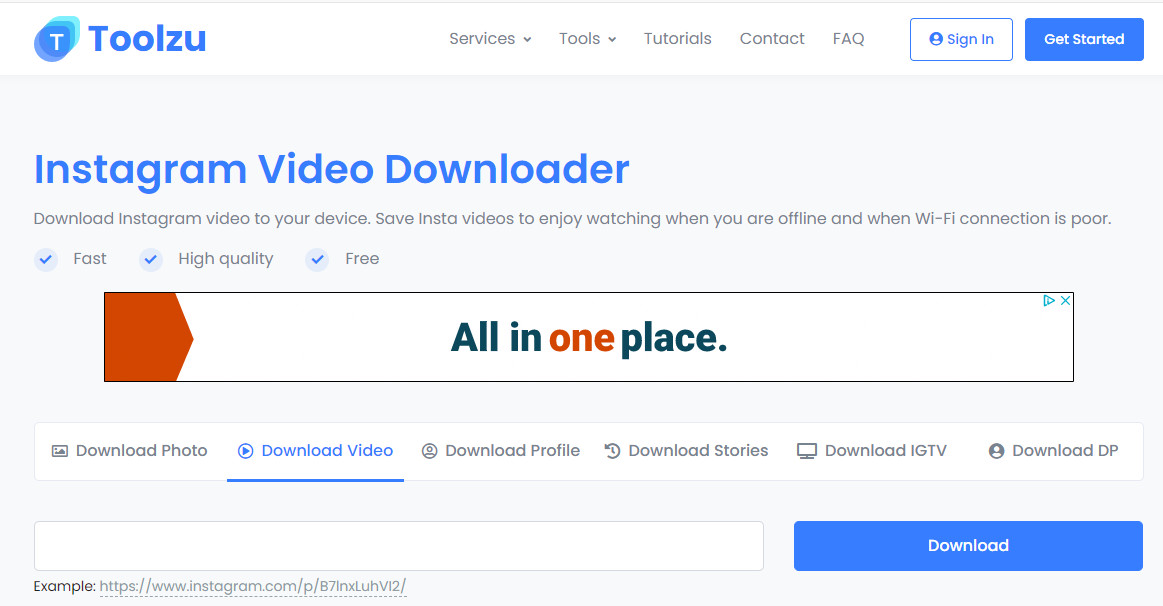1163x606 pixels.
Task: Click the checkmark next to Fast
Action: [x=46, y=260]
